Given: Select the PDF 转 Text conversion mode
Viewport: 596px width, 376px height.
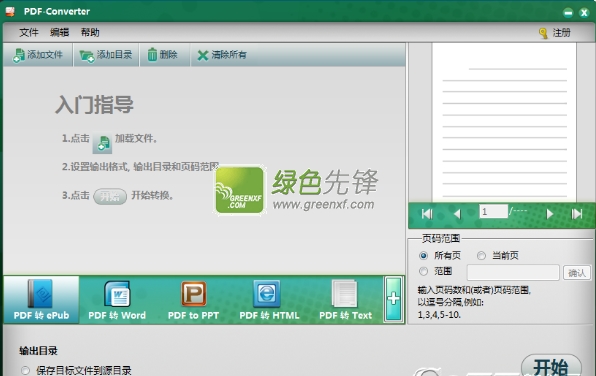Looking at the screenshot, I should 345,300.
